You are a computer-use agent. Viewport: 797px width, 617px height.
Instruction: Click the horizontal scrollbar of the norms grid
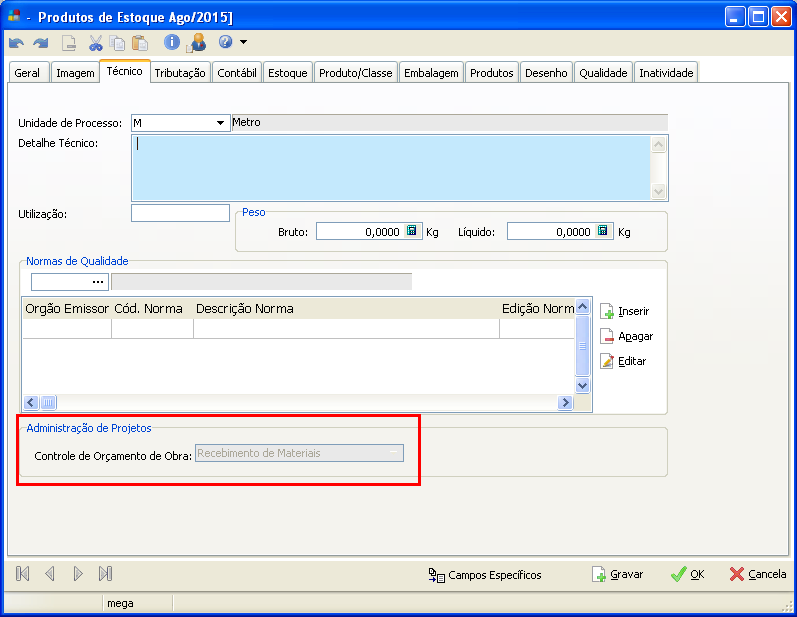[x=298, y=402]
